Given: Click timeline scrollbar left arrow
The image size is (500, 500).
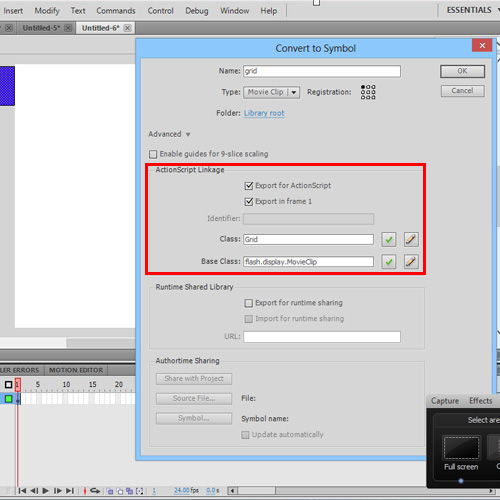Looking at the screenshot, I should tap(232, 491).
